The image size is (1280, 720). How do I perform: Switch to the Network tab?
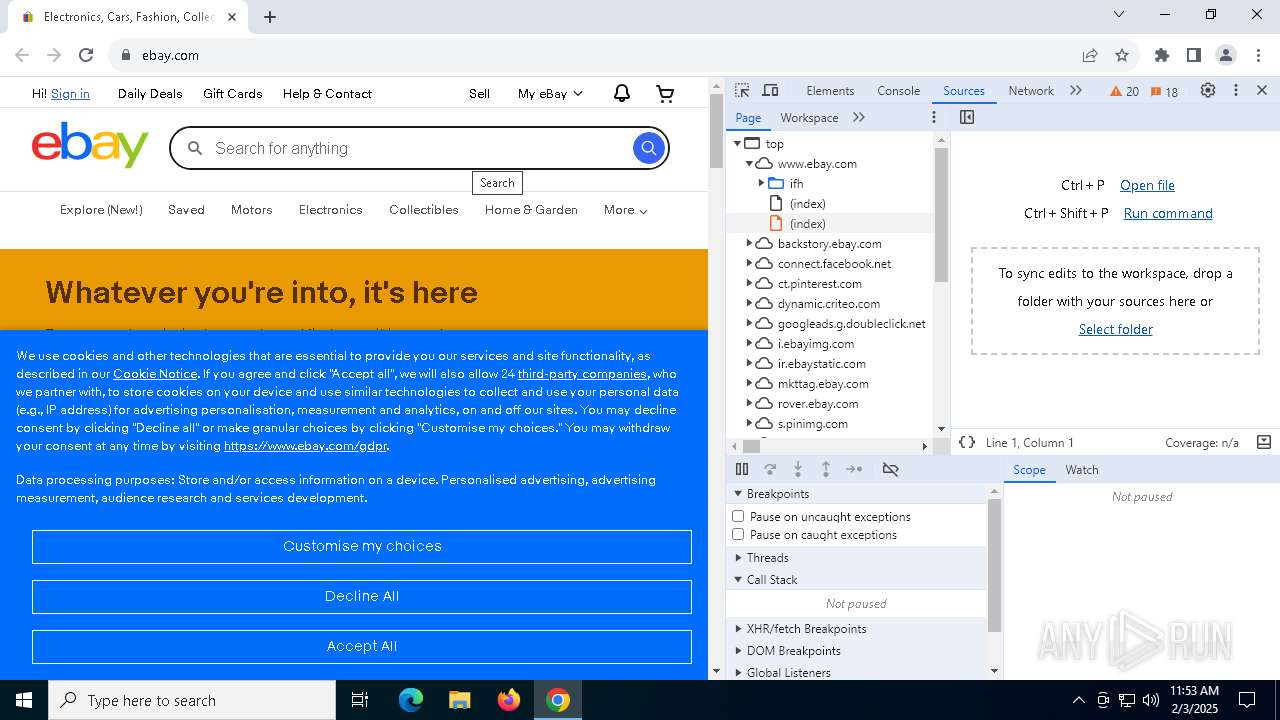tap(1031, 90)
